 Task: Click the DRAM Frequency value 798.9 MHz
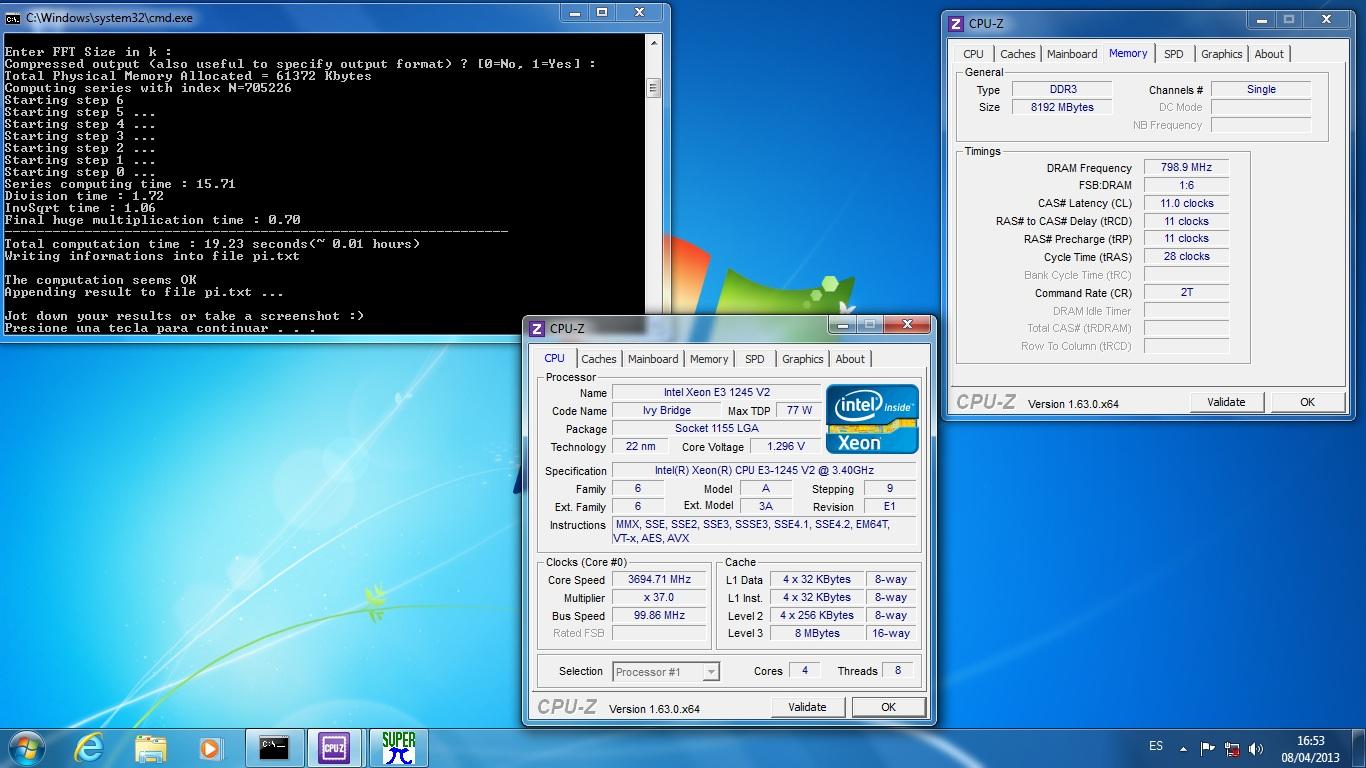tap(1186, 168)
